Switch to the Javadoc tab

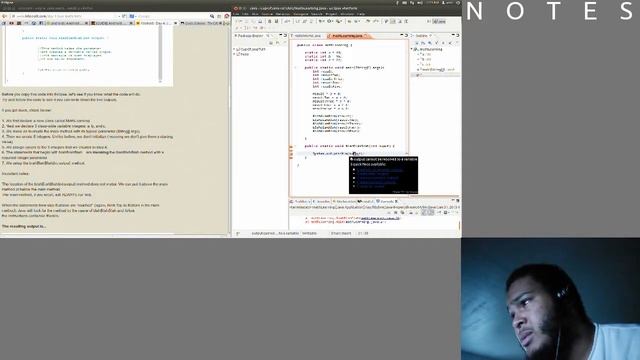coord(321,202)
